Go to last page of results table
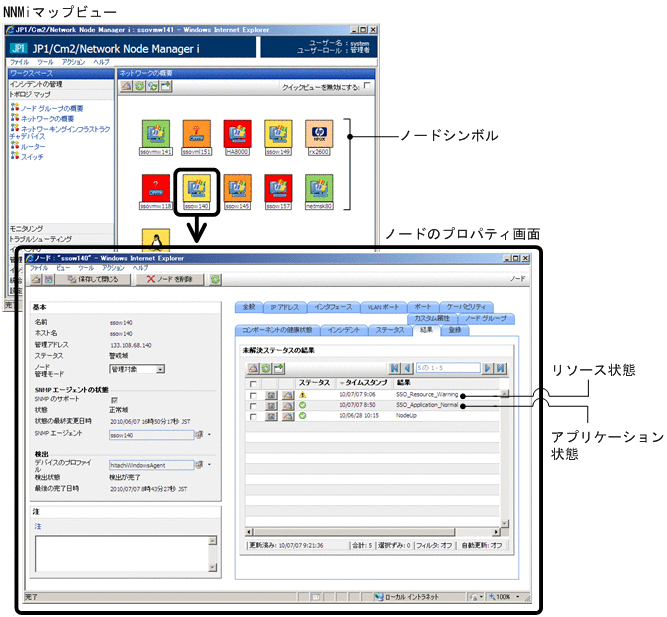 501,368
